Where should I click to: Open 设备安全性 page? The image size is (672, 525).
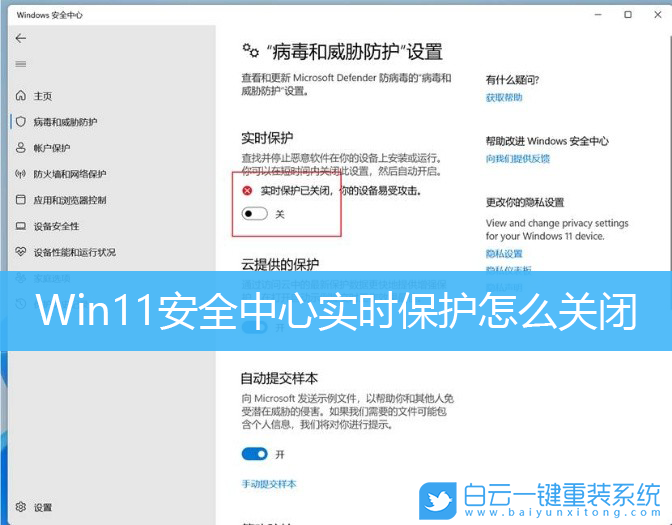[x=57, y=226]
